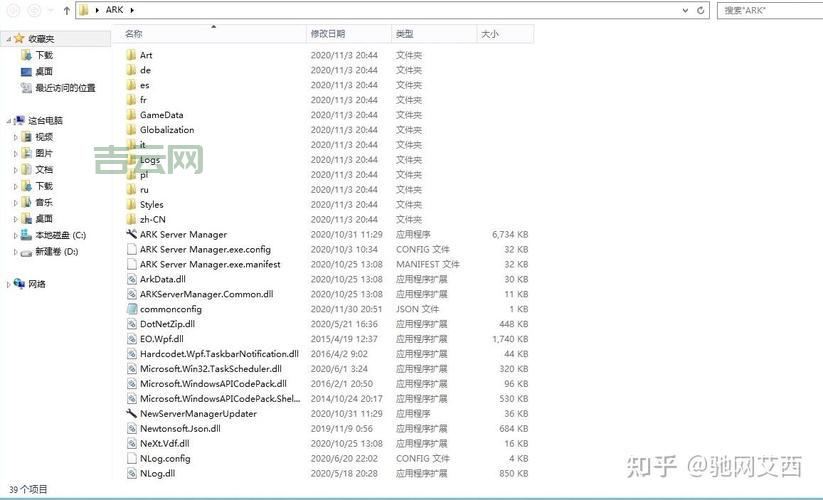The height and width of the screenshot is (500, 823).
Task: Open address bar history dropdown
Action: (685, 10)
